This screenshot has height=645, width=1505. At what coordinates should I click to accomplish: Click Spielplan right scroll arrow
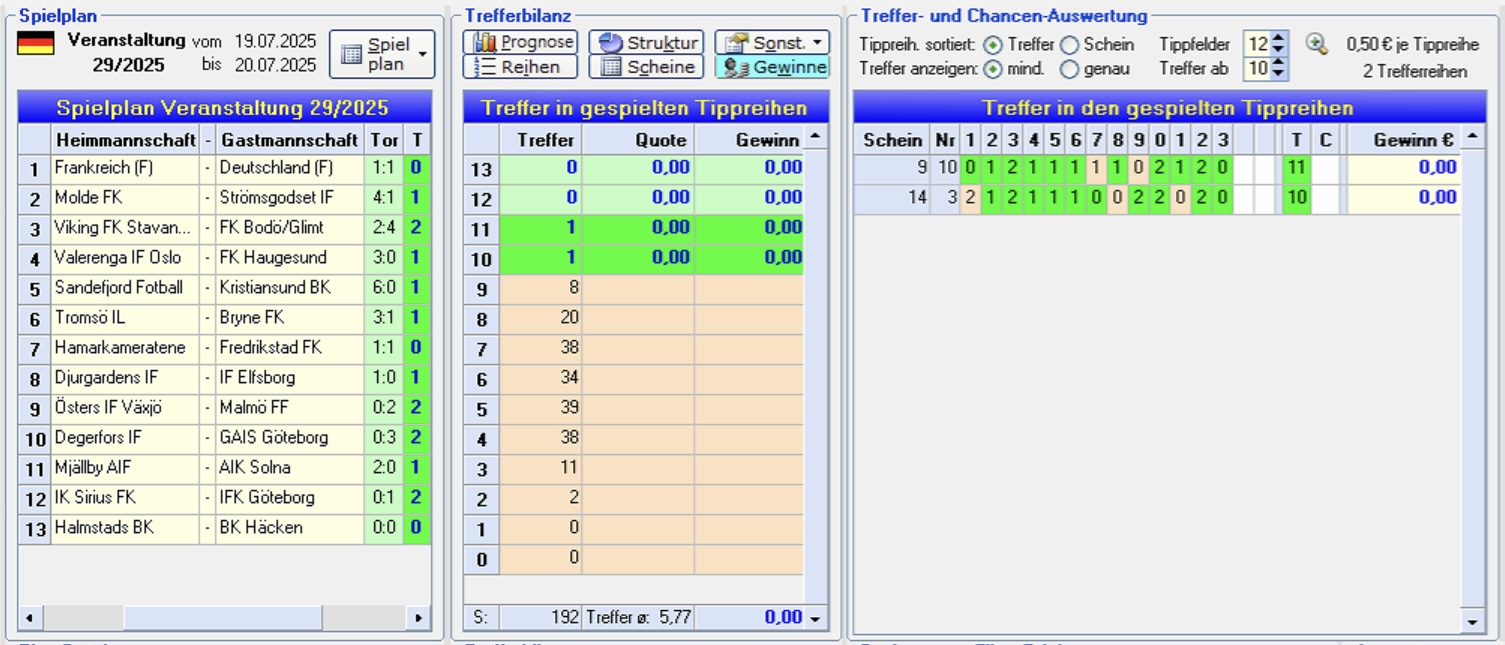(x=420, y=618)
